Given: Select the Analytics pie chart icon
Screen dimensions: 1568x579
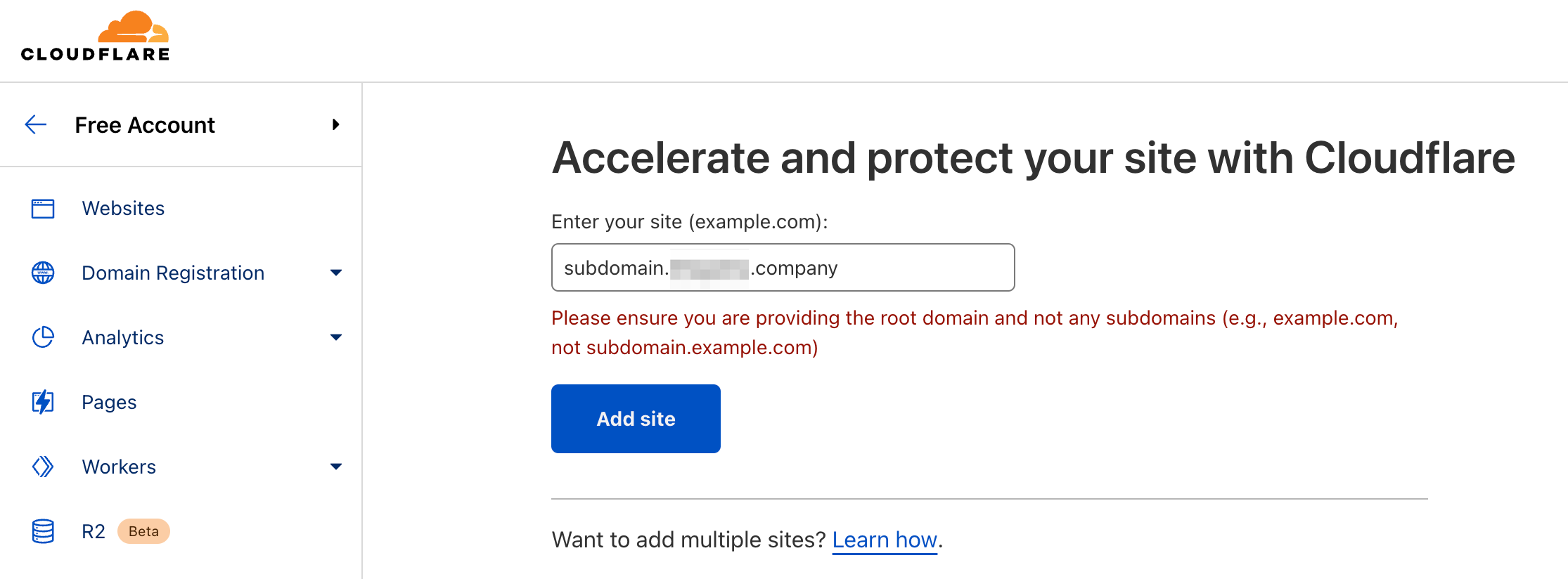Looking at the screenshot, I should [x=42, y=337].
